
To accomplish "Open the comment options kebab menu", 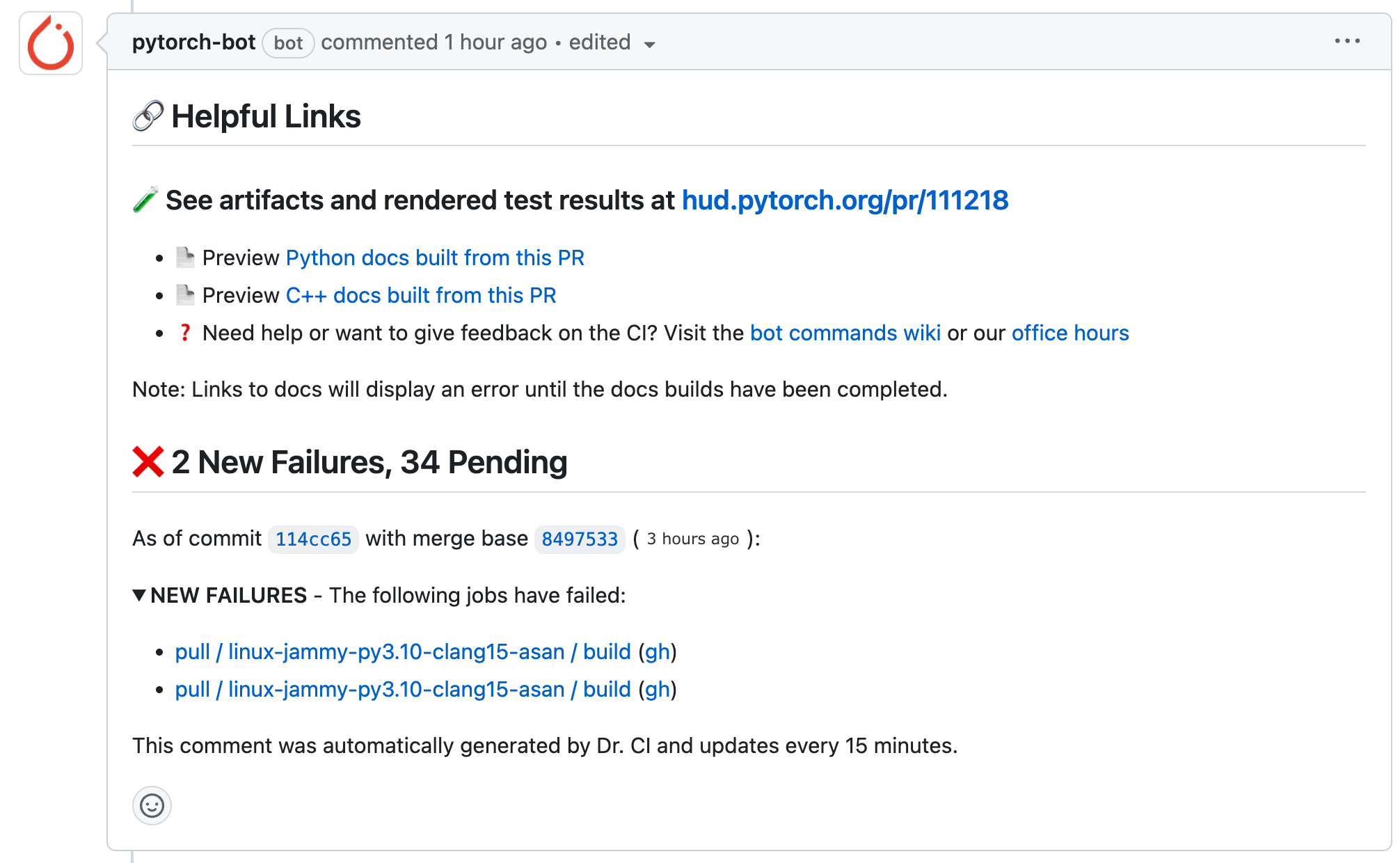I will pos(1348,41).
